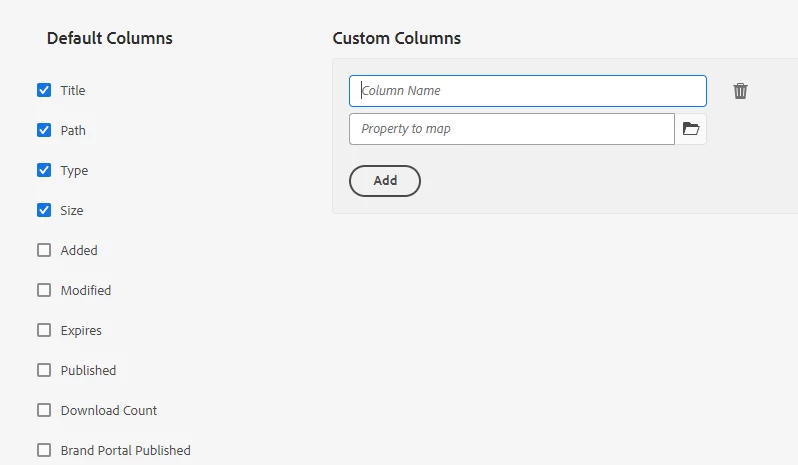This screenshot has width=798, height=465.
Task: Uncheck the Size column checkbox
Action: pos(44,210)
